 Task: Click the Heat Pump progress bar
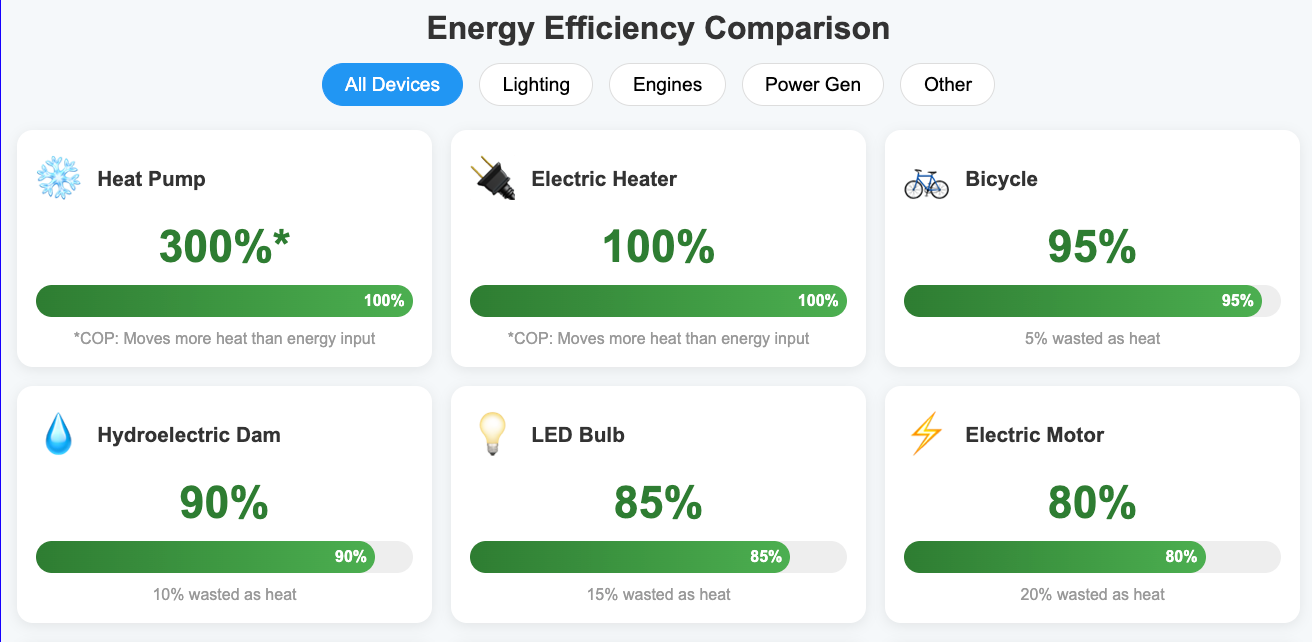pos(224,300)
